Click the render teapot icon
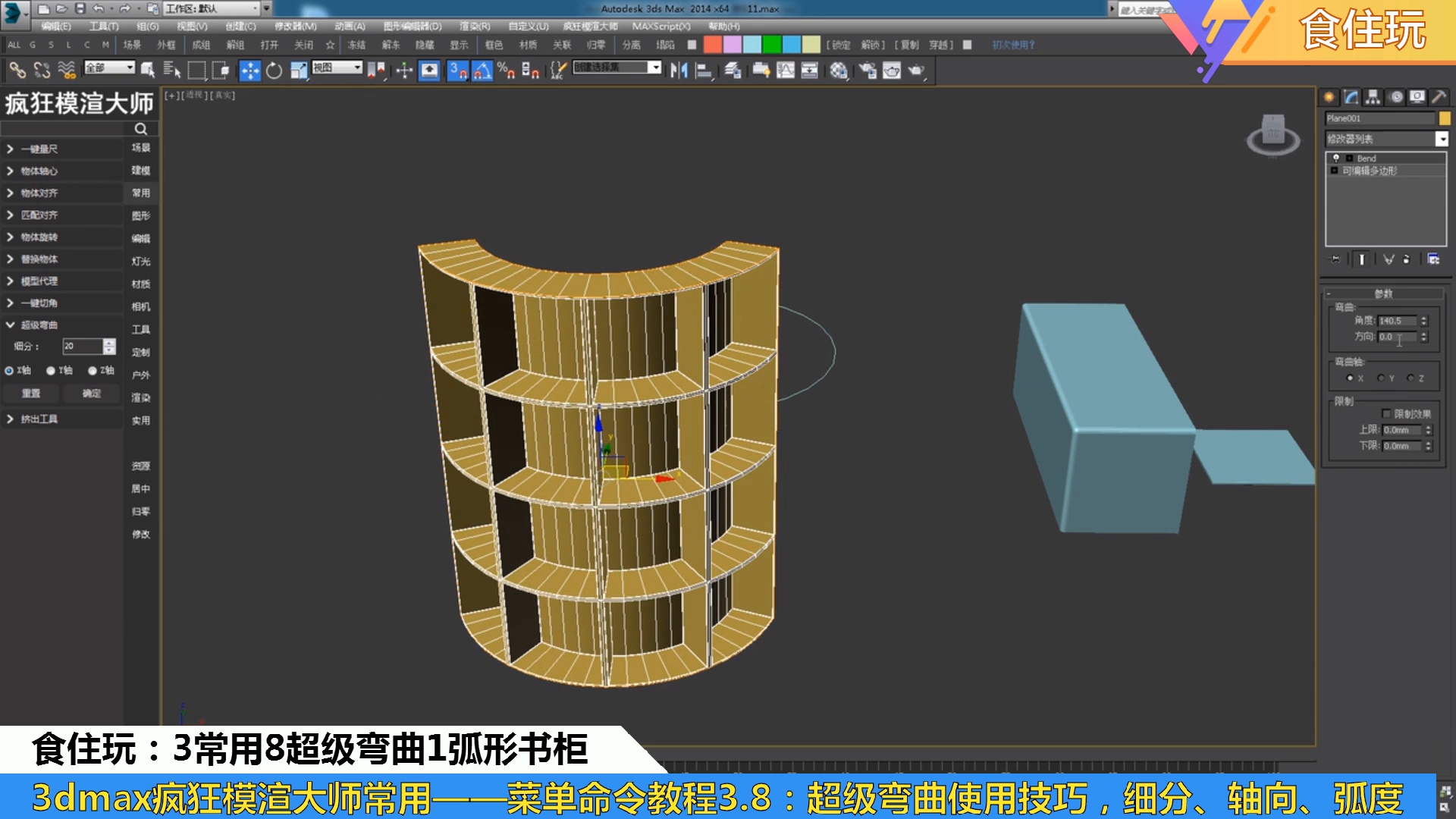Screen dimensions: 1456x819 (917, 71)
